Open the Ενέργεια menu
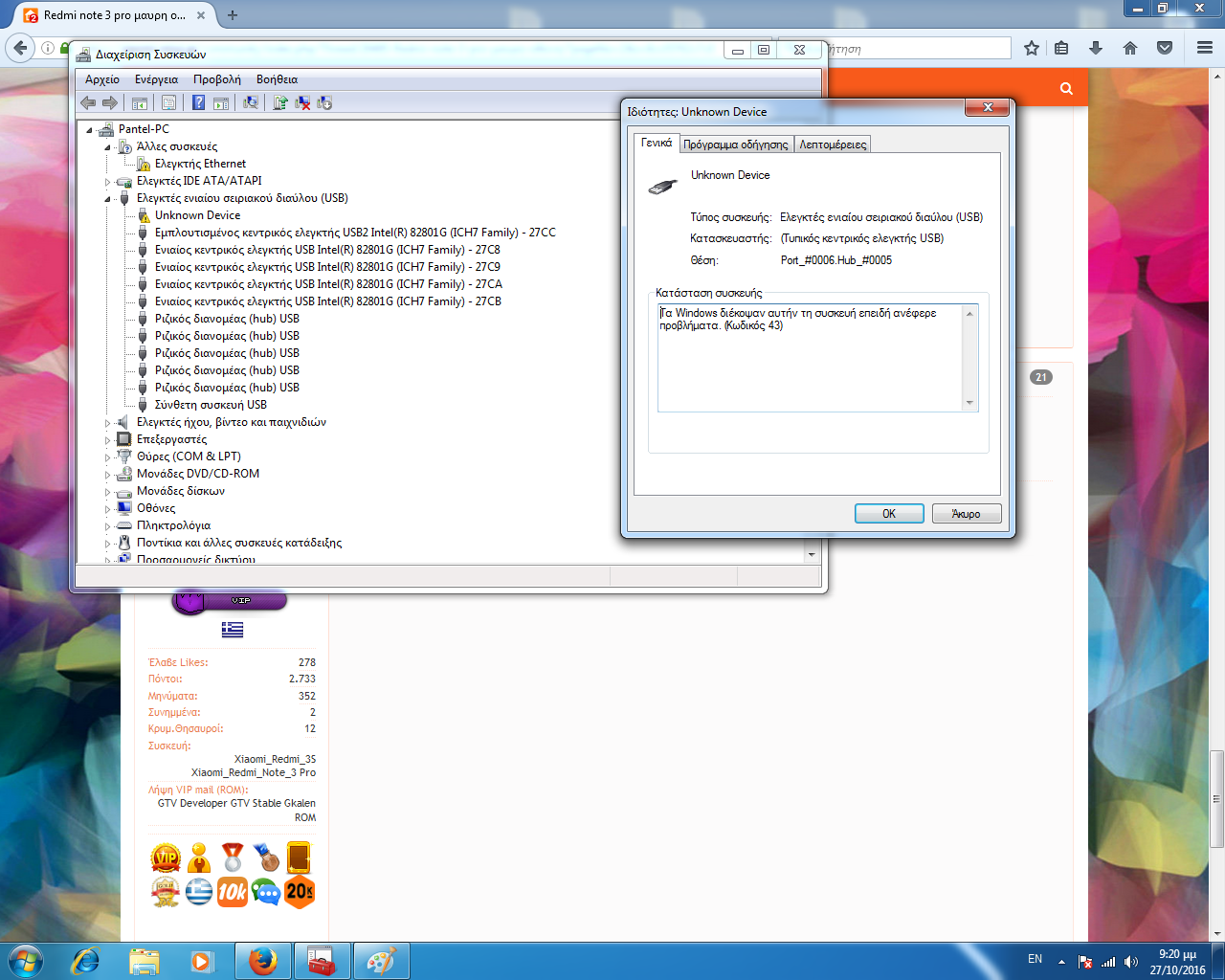The image size is (1225, 980). click(156, 79)
